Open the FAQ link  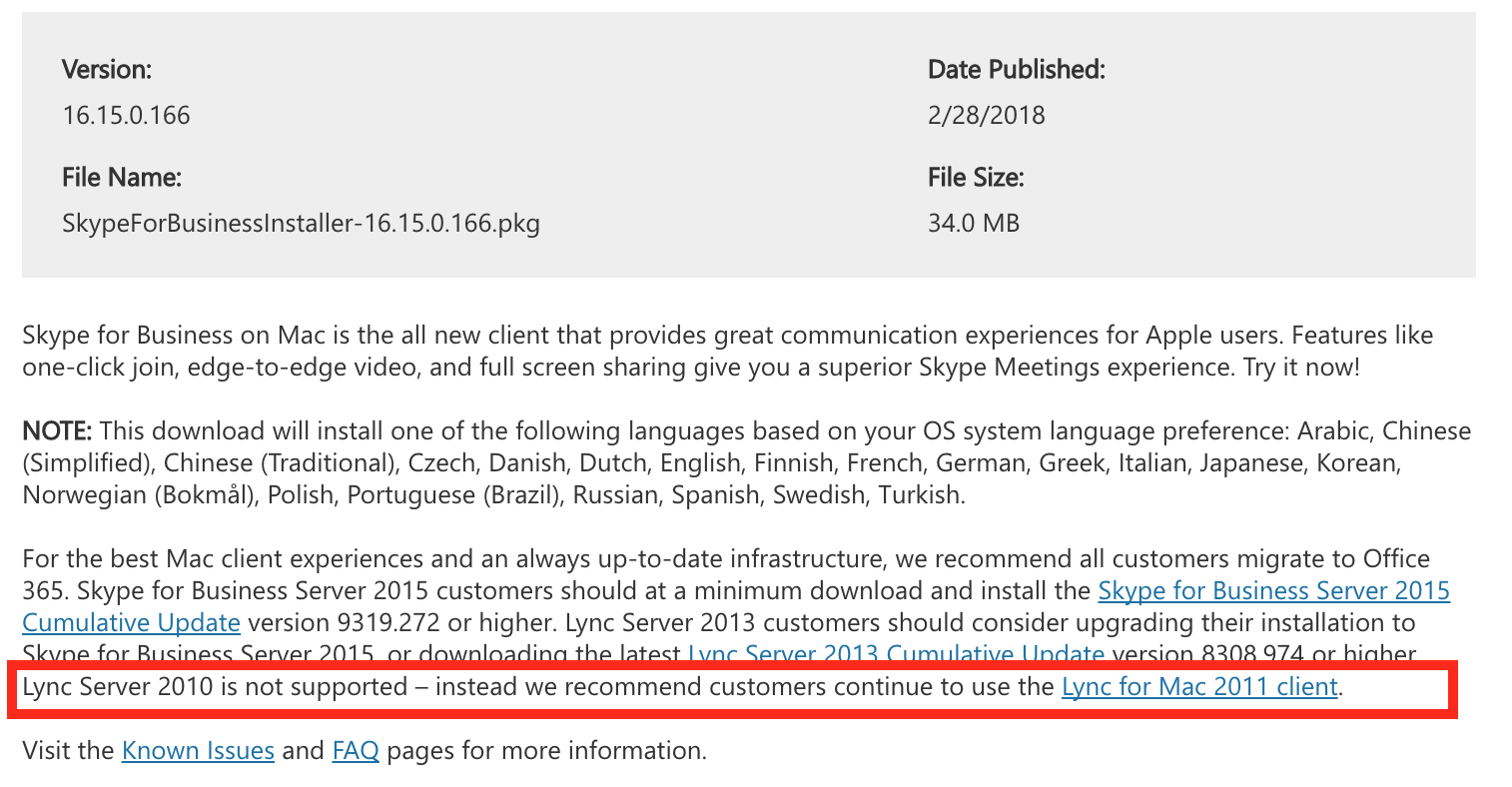pyautogui.click(x=356, y=750)
